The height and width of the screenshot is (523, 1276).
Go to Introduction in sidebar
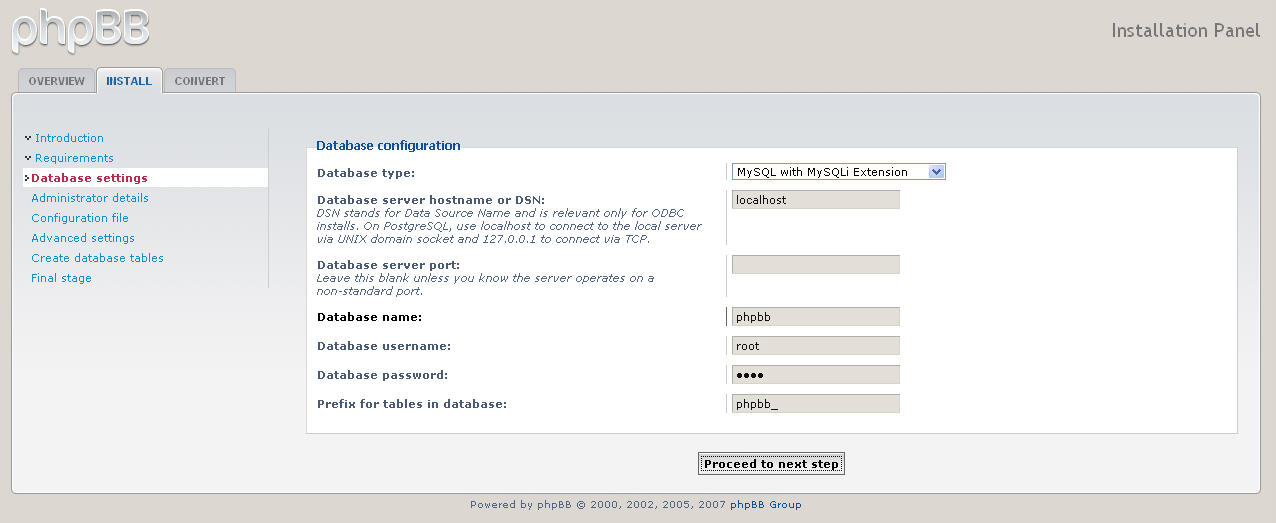coord(69,138)
